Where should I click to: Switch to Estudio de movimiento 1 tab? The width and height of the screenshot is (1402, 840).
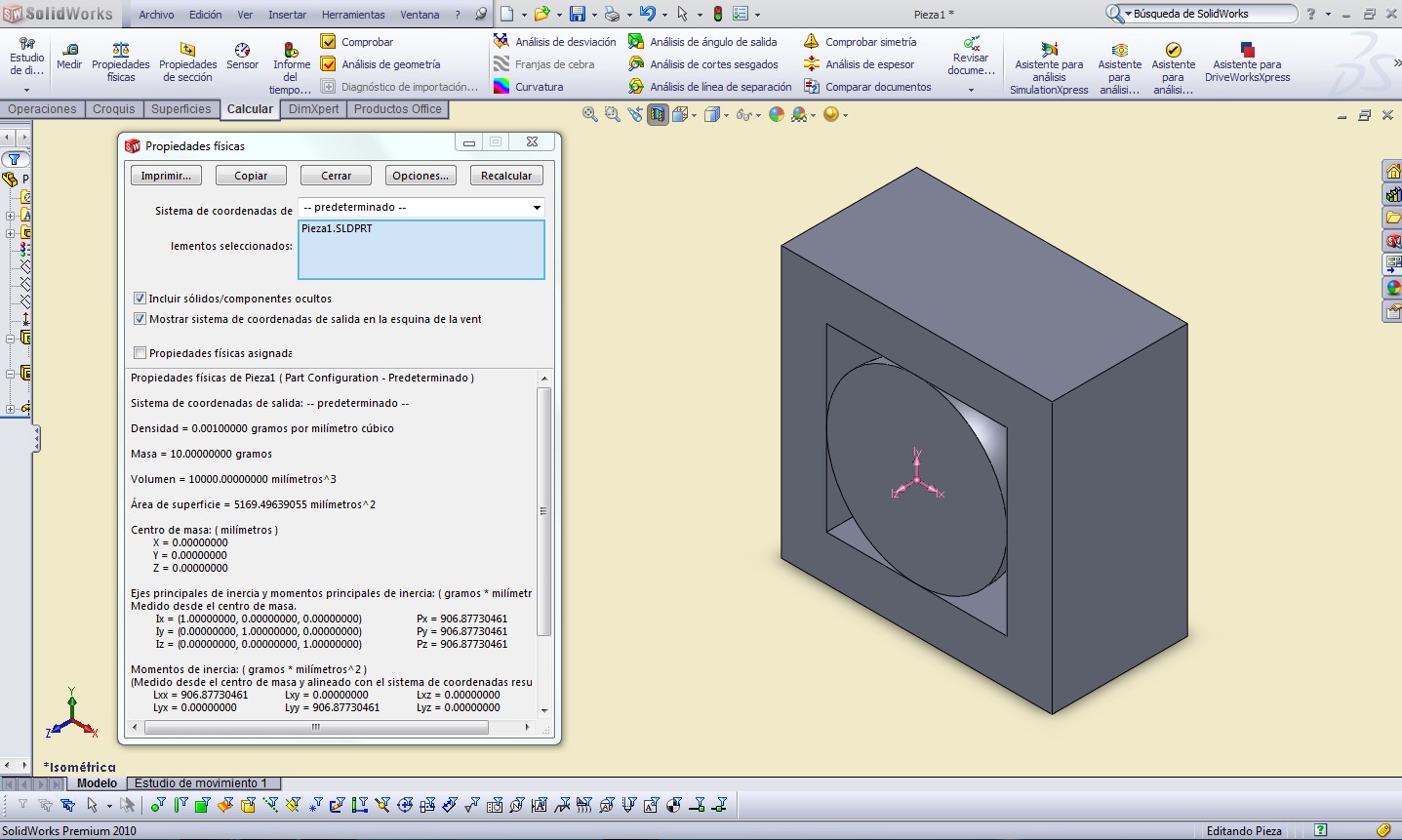(200, 783)
